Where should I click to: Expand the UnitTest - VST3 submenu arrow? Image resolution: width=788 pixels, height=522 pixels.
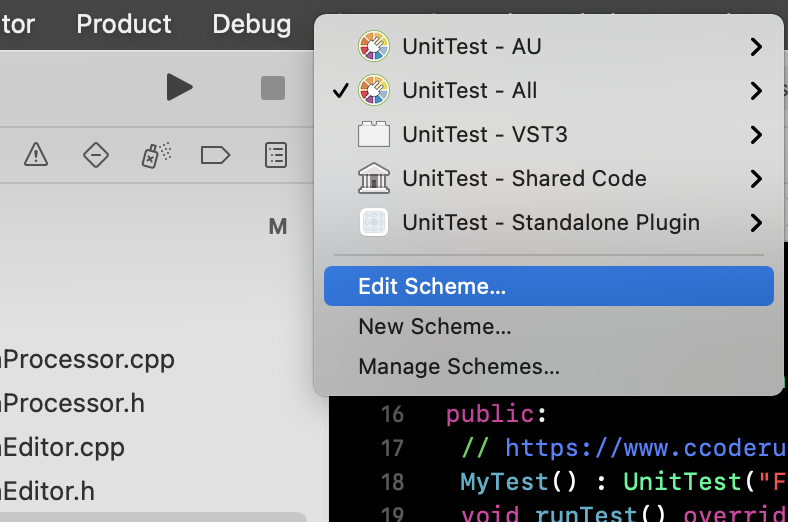(756, 134)
